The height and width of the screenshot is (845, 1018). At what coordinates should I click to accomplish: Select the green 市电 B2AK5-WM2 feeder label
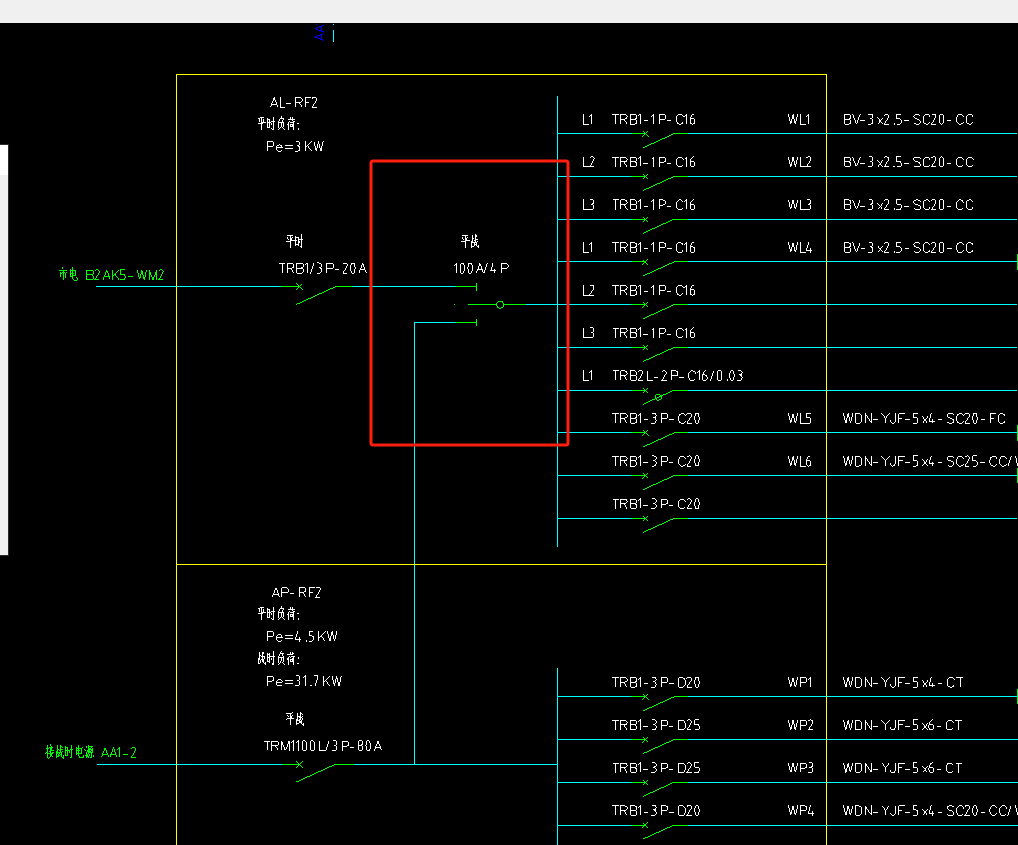[x=111, y=275]
